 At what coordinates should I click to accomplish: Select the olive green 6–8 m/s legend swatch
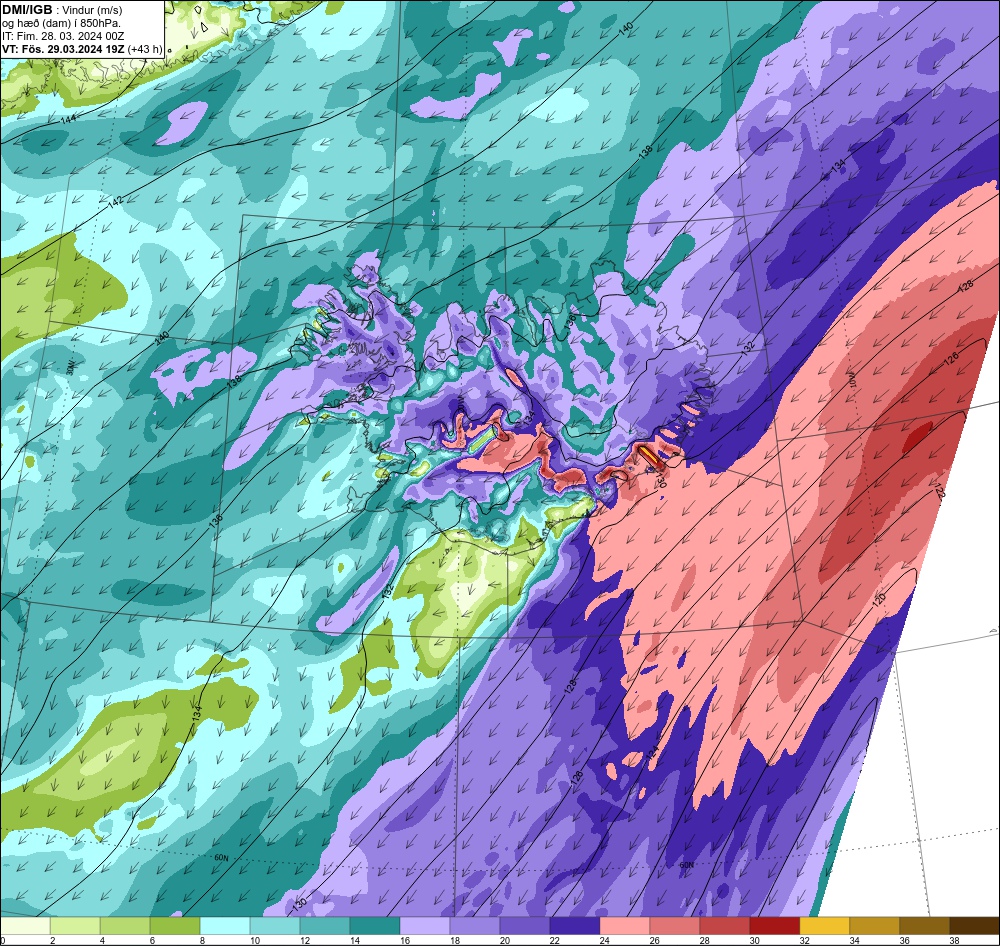(175, 925)
